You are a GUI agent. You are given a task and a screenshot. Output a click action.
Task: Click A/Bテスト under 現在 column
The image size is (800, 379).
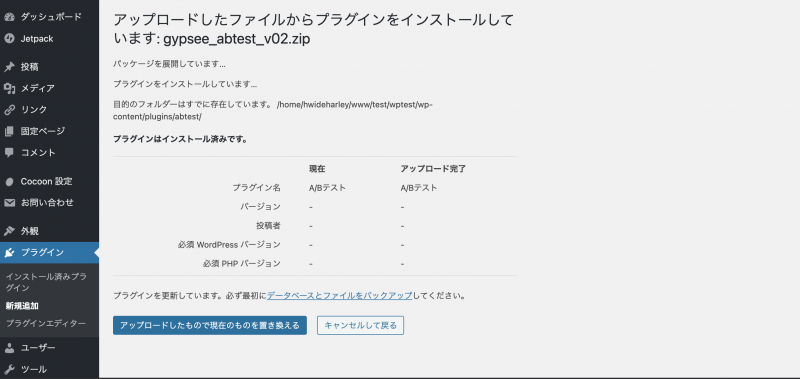[x=327, y=188]
